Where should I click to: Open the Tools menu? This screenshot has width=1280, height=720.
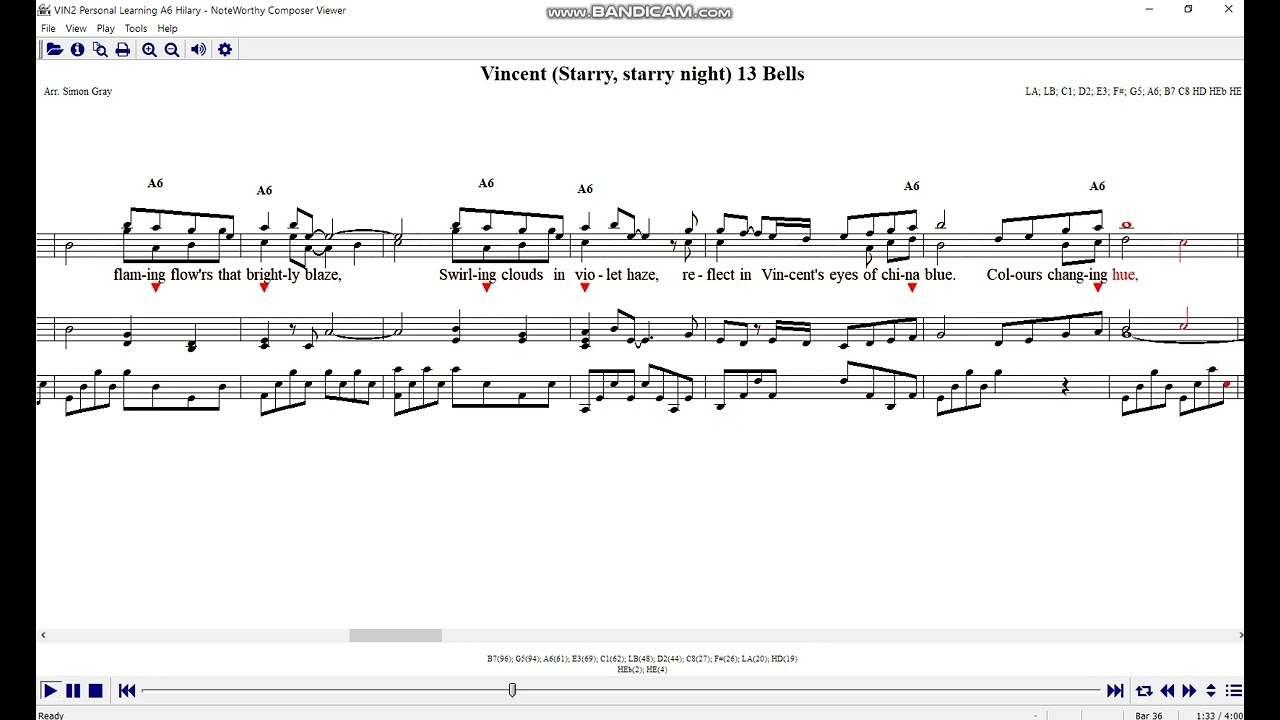point(136,29)
